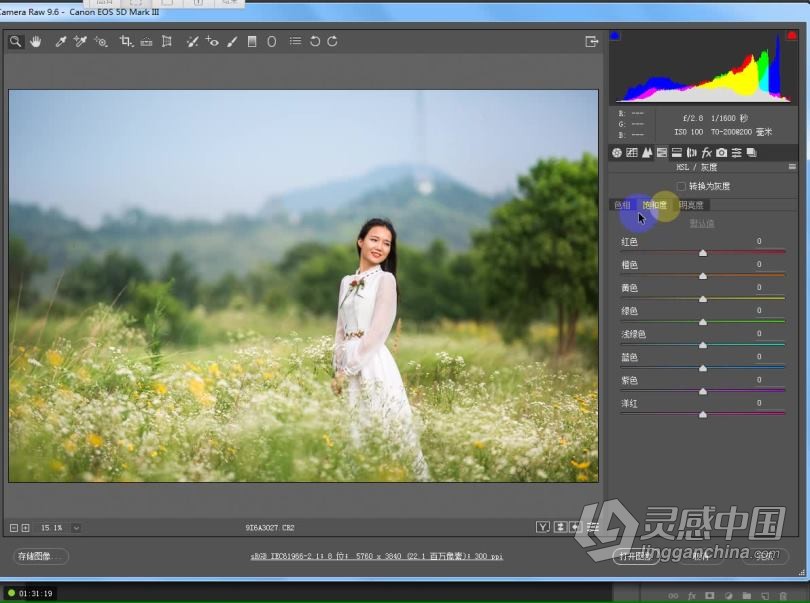Select the Transform tool
The image size is (810, 603).
[166, 41]
